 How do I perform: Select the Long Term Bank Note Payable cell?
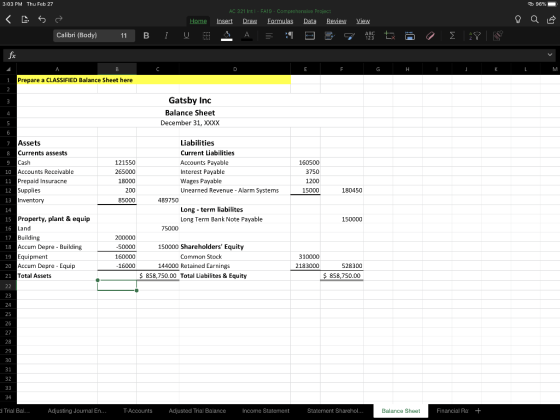[x=235, y=219]
